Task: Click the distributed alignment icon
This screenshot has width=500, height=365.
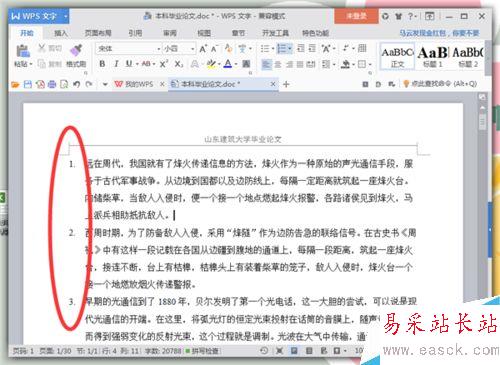Action: (x=311, y=64)
